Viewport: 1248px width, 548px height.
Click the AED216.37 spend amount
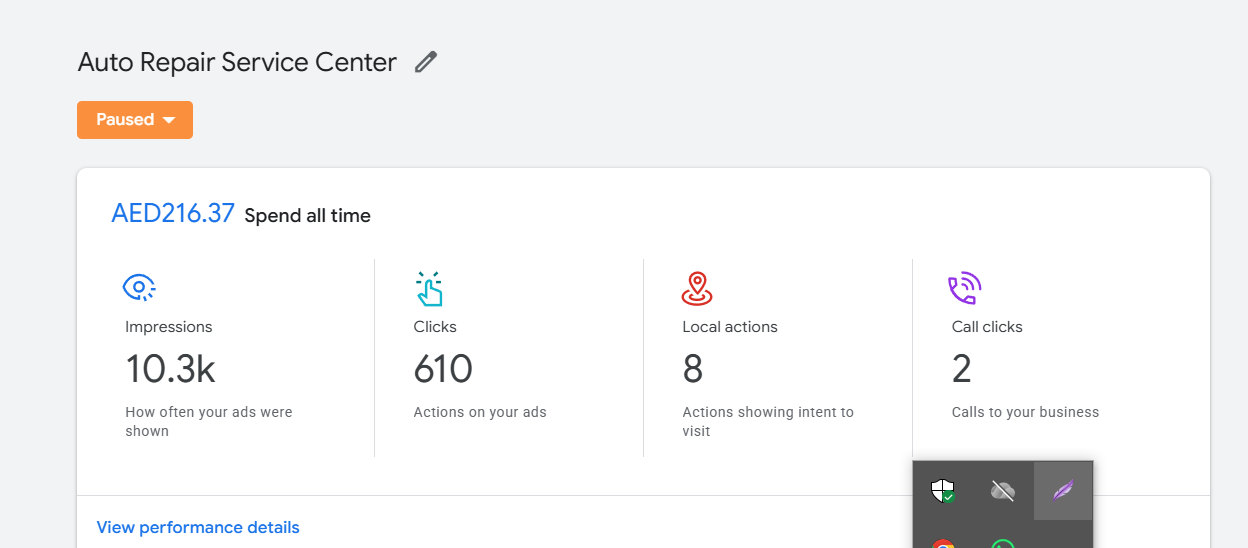(x=173, y=213)
